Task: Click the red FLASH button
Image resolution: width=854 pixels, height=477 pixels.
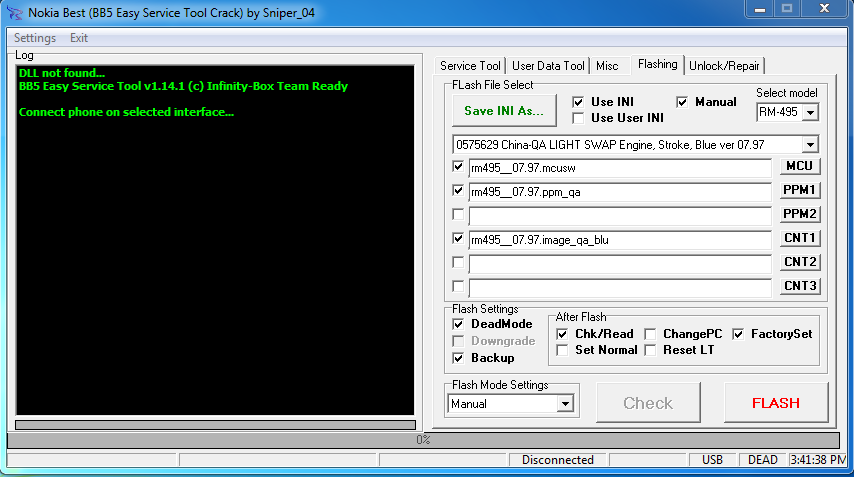Action: (x=776, y=403)
